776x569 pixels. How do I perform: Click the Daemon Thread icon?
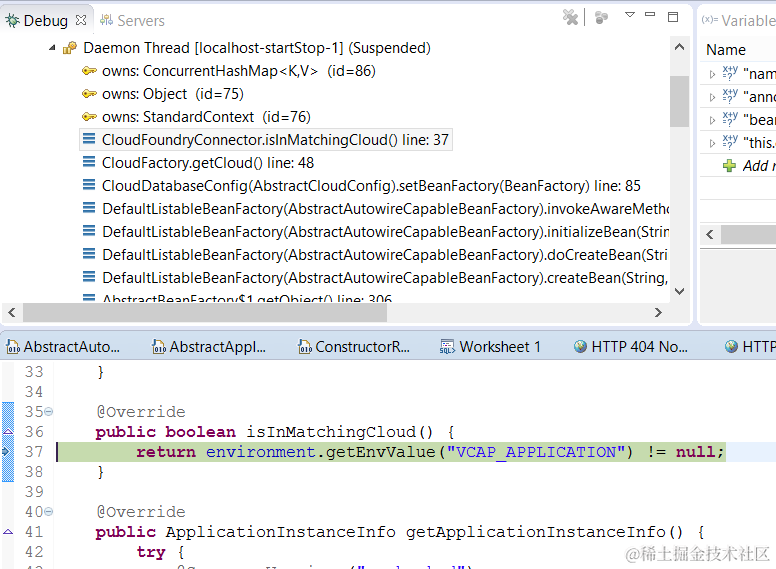70,48
